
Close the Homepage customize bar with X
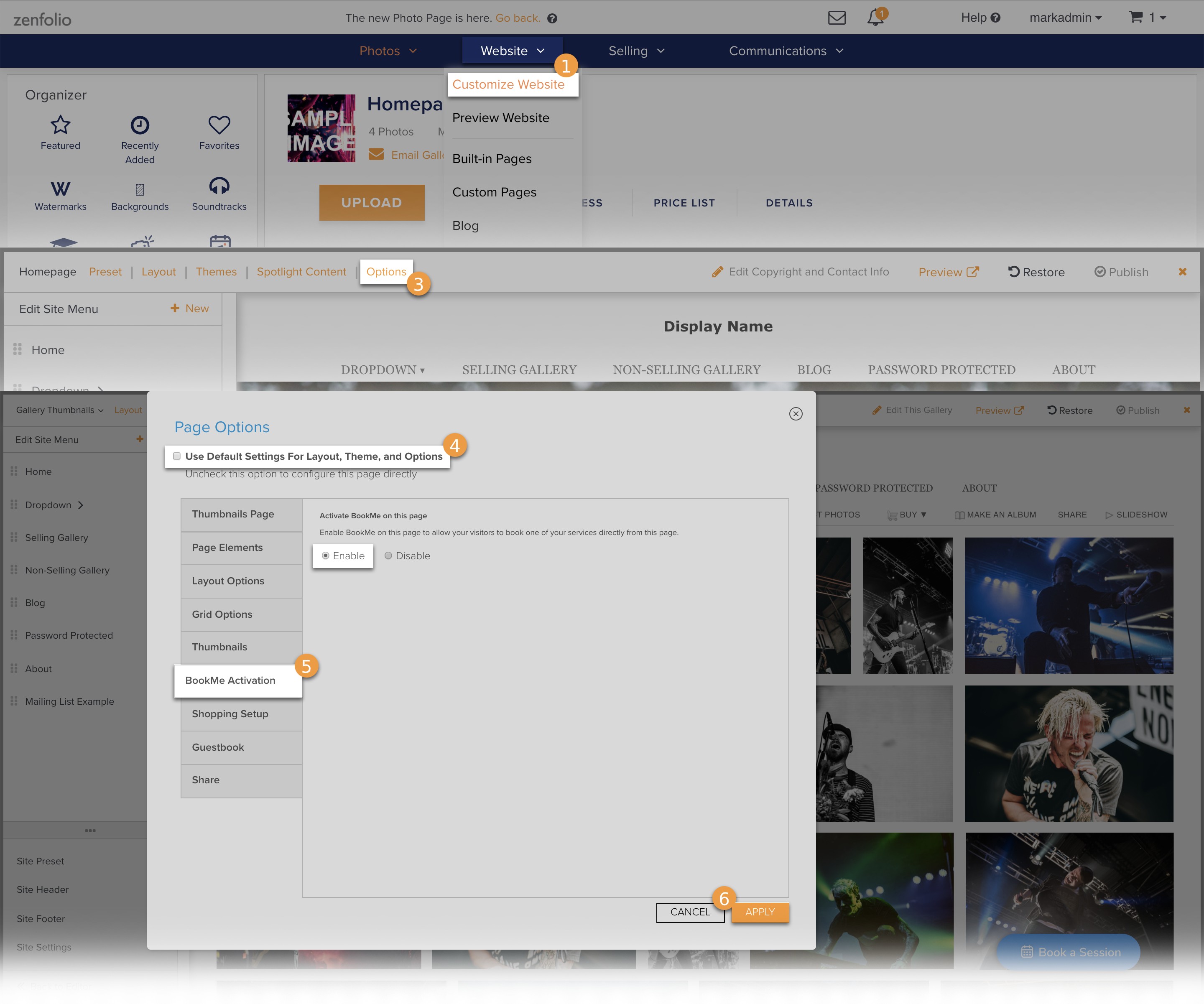[1182, 272]
